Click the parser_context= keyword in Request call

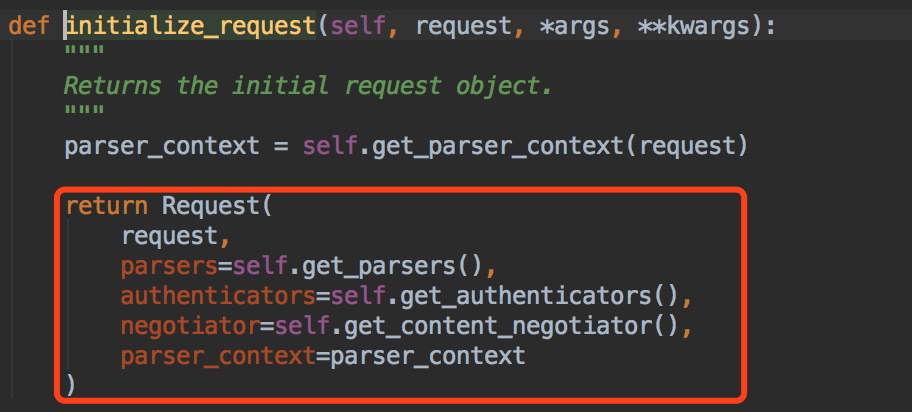pyautogui.click(x=210, y=356)
